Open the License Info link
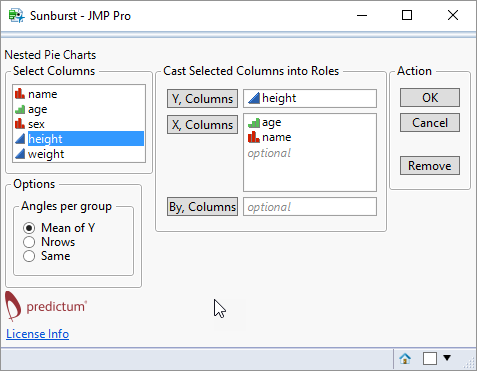Viewport: 477px width, 371px height. click(x=37, y=334)
